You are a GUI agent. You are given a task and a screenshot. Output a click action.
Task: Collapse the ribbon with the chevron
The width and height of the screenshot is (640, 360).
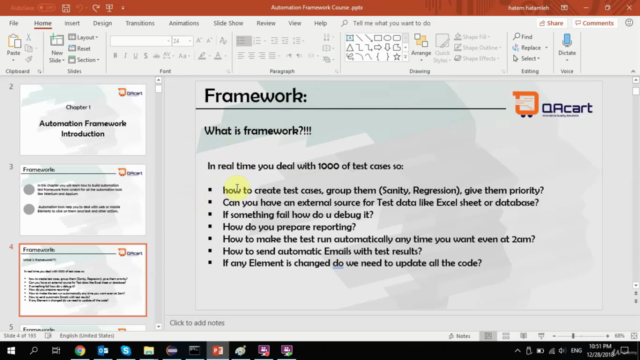(x=633, y=71)
